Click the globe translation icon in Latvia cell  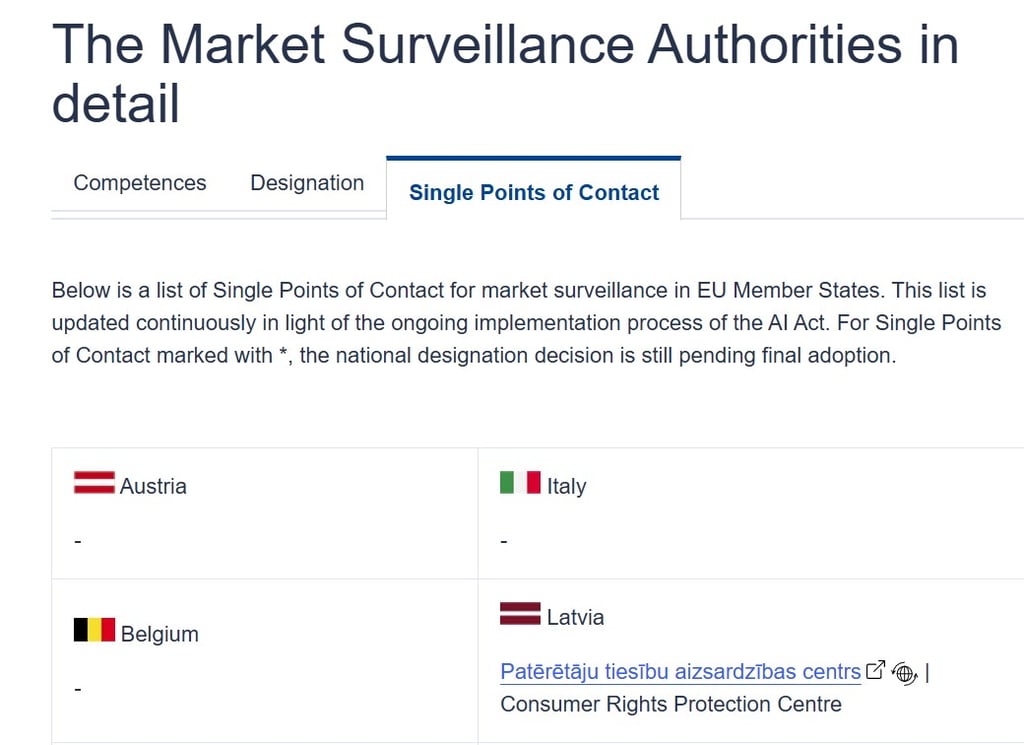(x=905, y=673)
